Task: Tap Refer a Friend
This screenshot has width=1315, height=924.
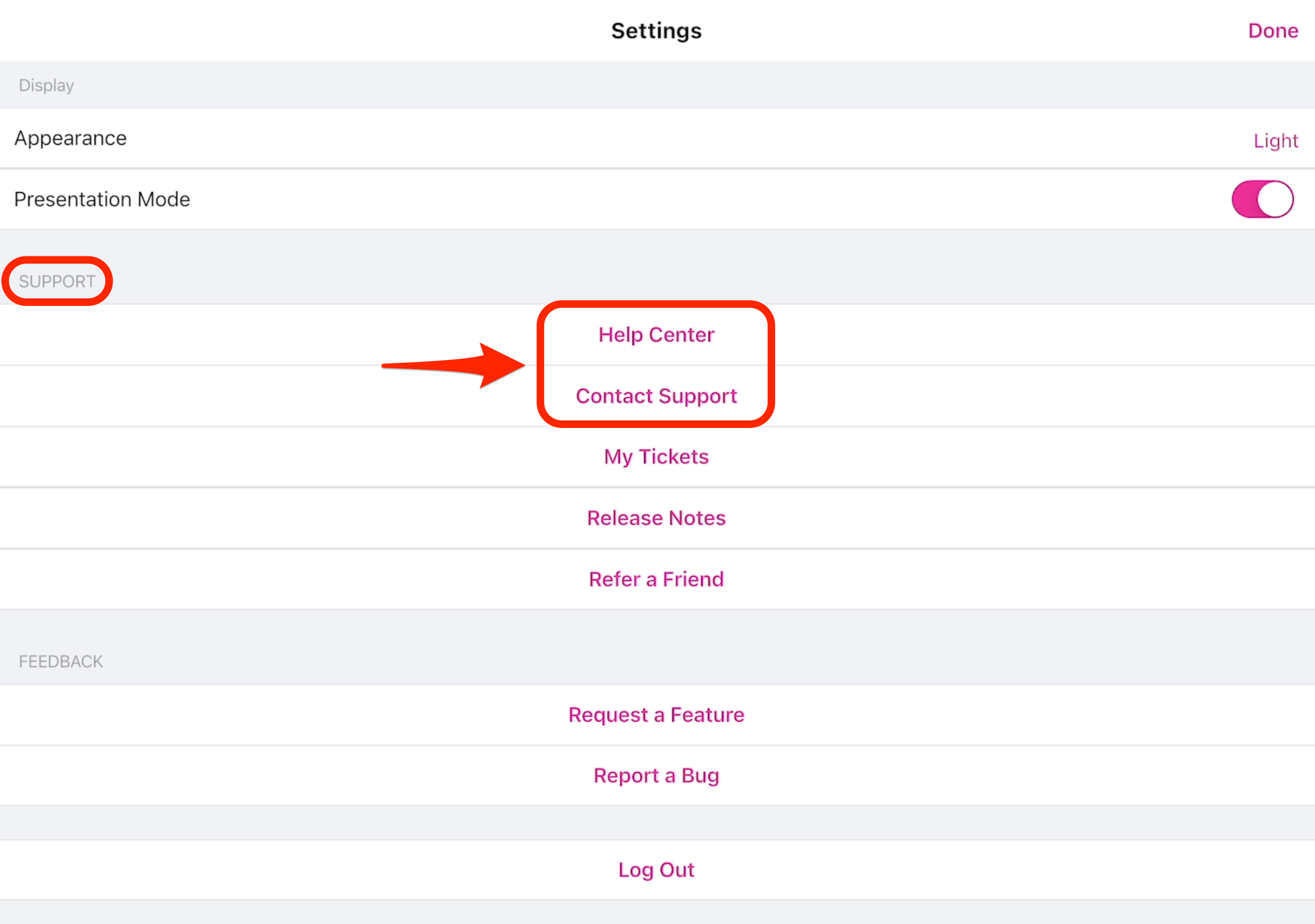Action: (x=656, y=579)
